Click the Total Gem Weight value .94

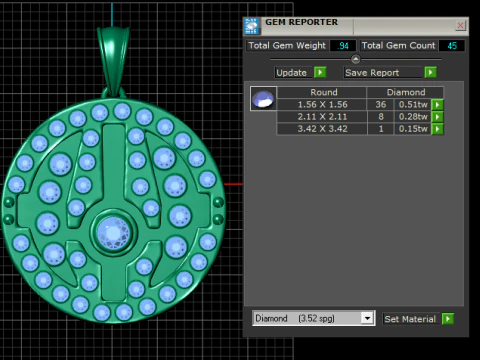[x=343, y=46]
